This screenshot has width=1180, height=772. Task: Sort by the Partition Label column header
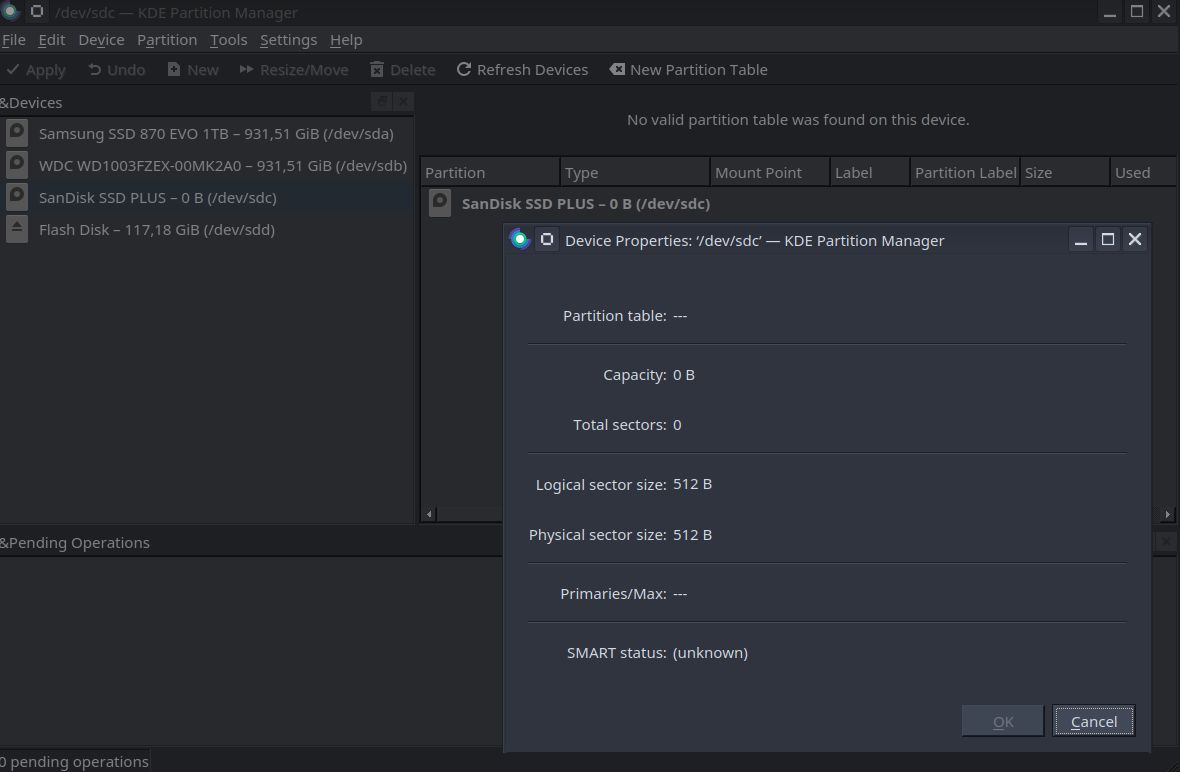click(x=965, y=172)
